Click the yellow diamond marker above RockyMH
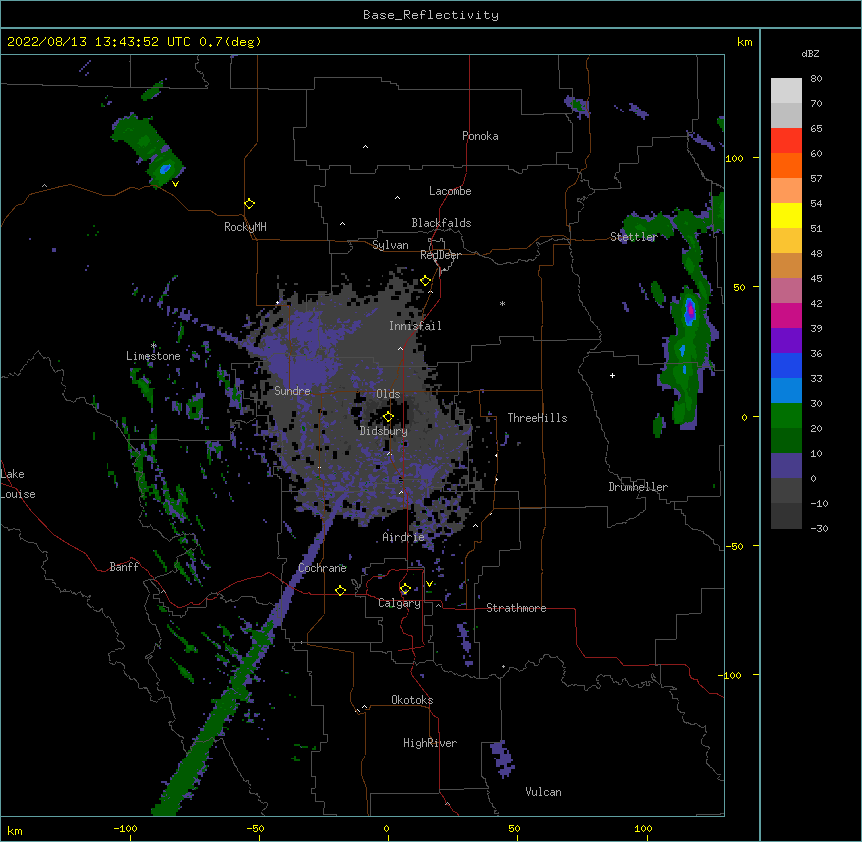Viewport: 862px width, 842px height. [x=250, y=204]
